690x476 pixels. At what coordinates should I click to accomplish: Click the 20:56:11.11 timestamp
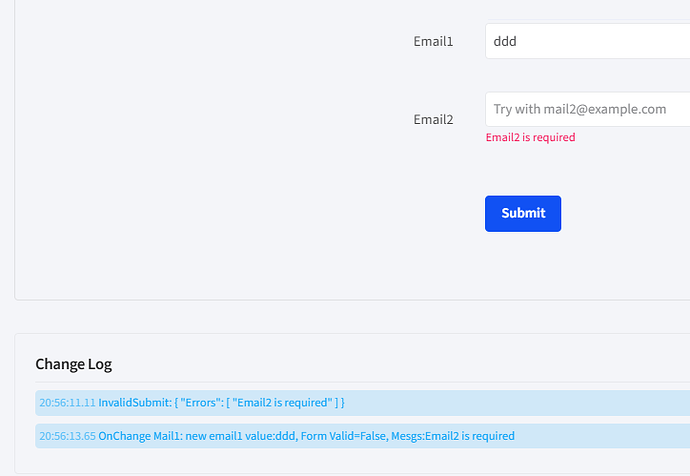pos(67,403)
